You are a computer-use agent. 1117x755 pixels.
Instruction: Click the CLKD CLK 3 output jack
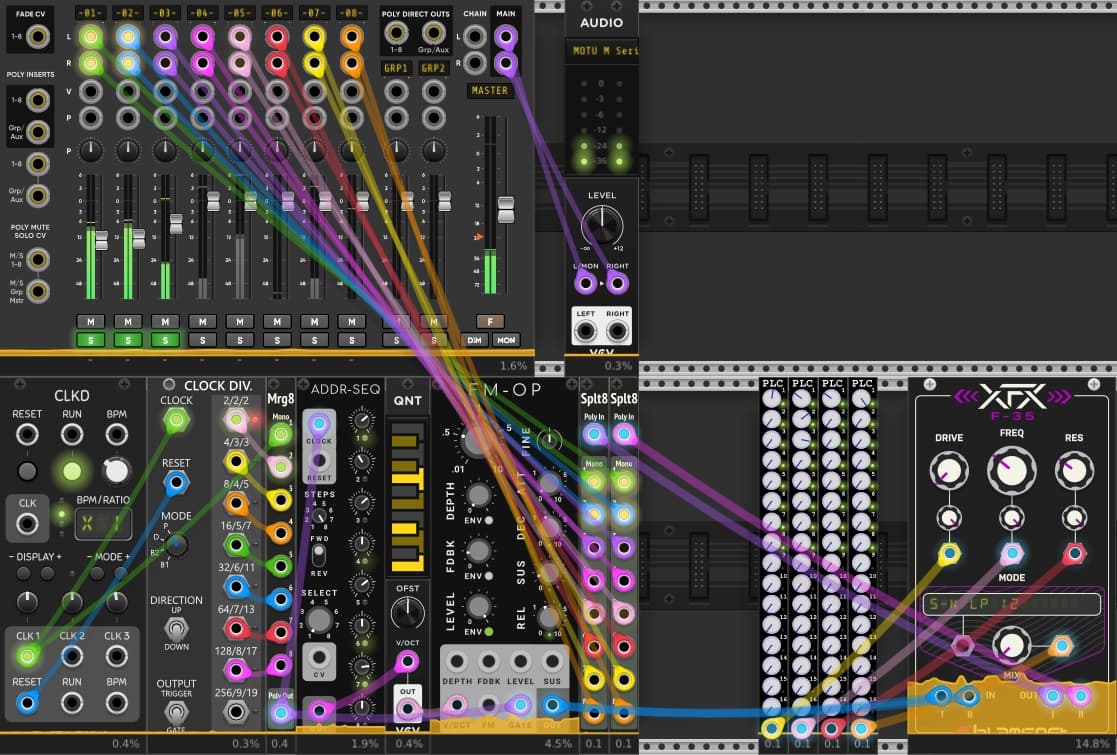(x=117, y=655)
